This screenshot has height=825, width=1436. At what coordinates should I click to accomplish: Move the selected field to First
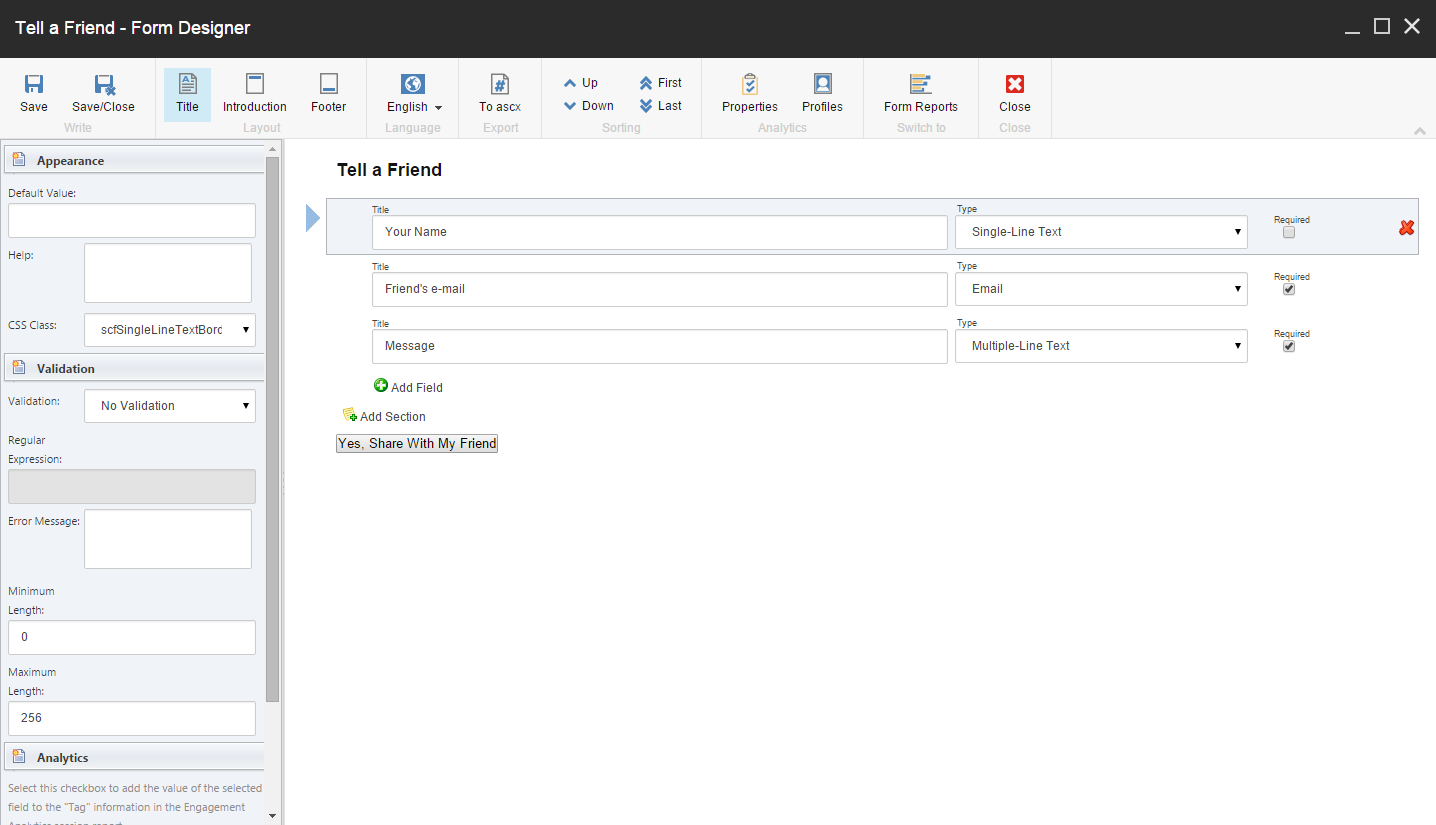pyautogui.click(x=660, y=83)
